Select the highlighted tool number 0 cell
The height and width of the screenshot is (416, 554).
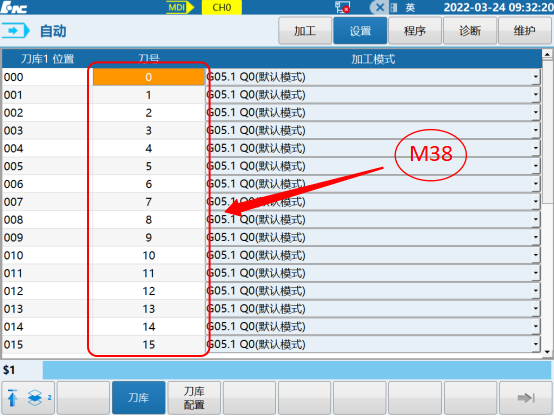tap(148, 77)
